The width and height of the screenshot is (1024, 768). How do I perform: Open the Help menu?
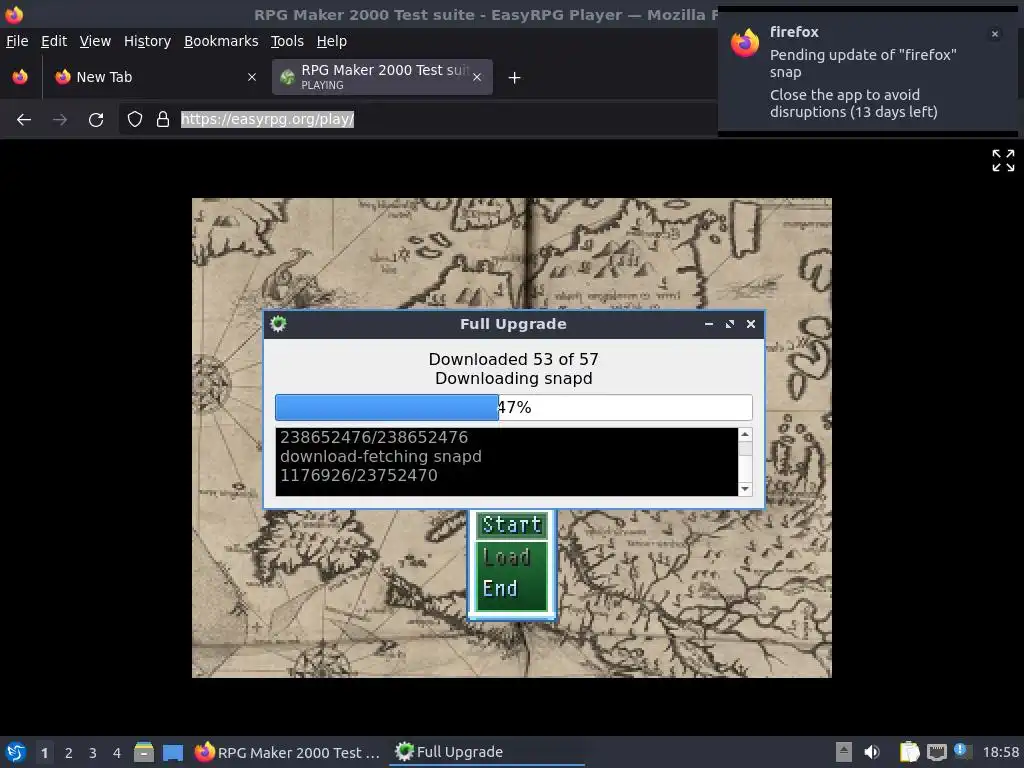[x=332, y=41]
